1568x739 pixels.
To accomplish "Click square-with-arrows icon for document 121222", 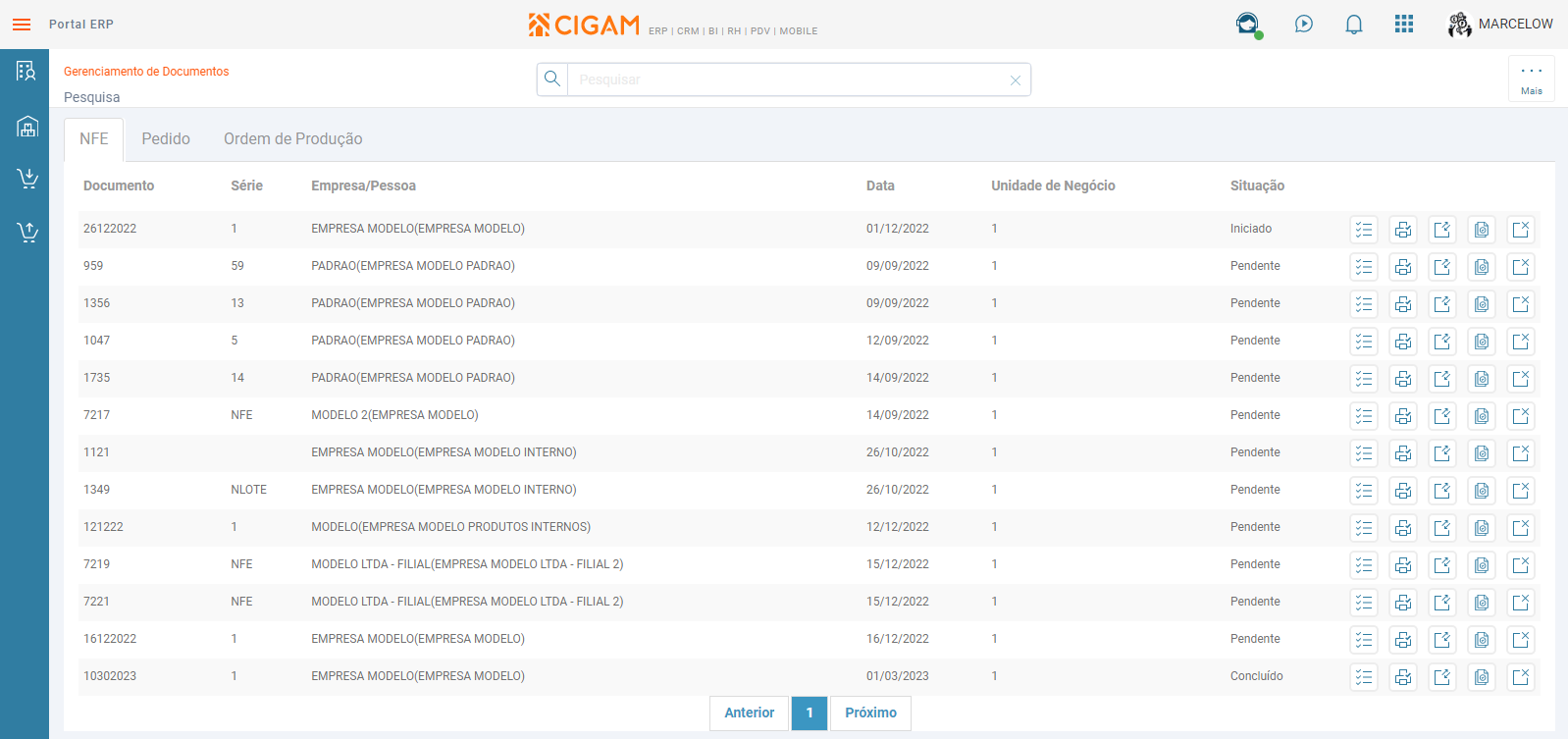I will pos(1442,528).
